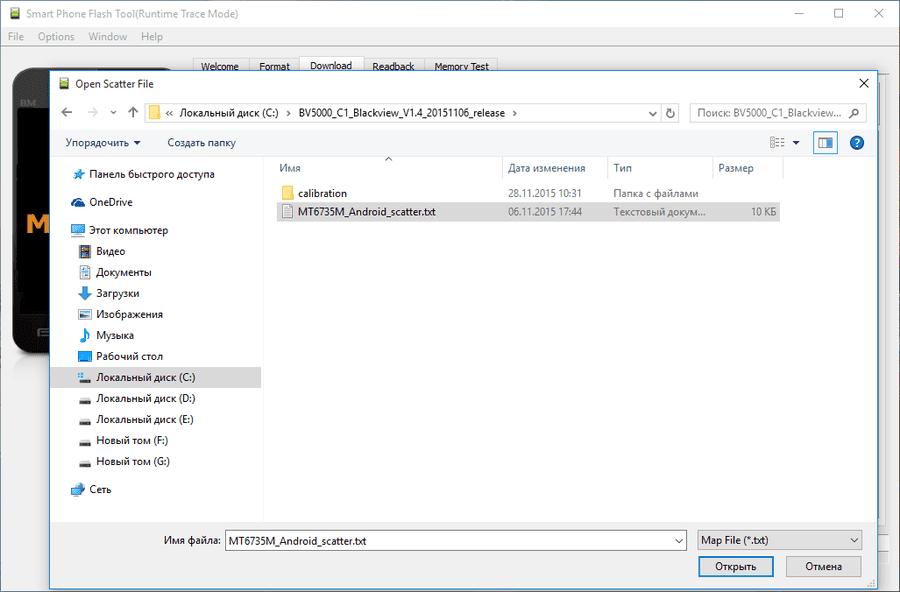Click the change view layout icon

pyautogui.click(x=777, y=142)
